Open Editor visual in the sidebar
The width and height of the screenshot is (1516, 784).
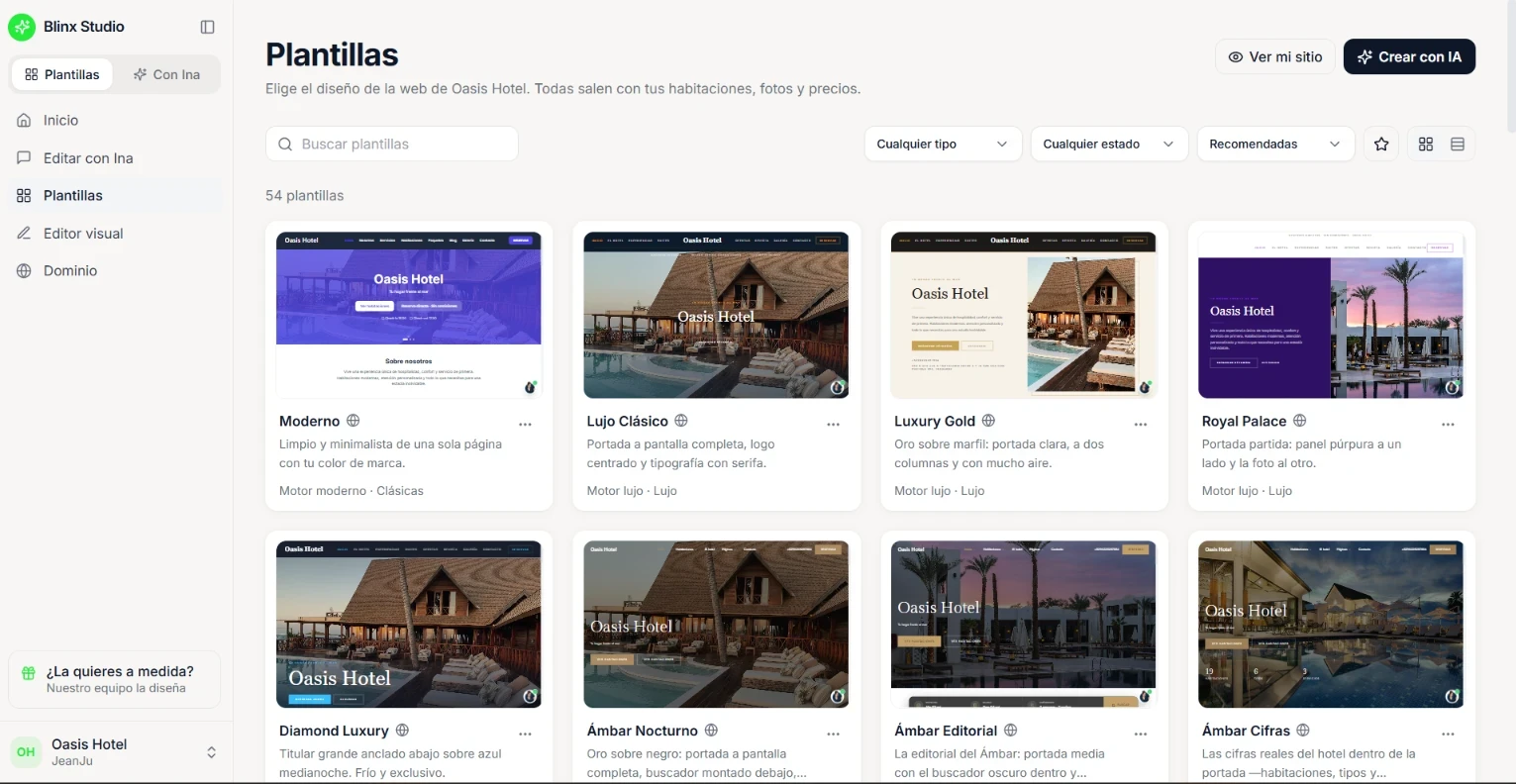[115, 233]
